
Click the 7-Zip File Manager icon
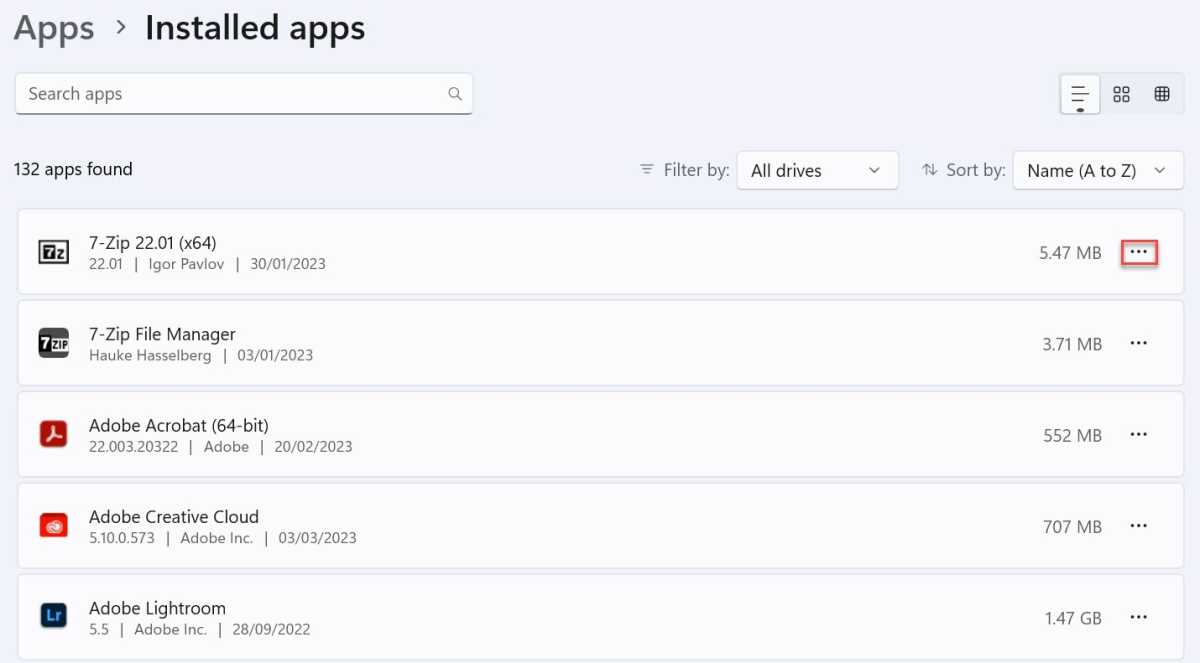coord(53,343)
